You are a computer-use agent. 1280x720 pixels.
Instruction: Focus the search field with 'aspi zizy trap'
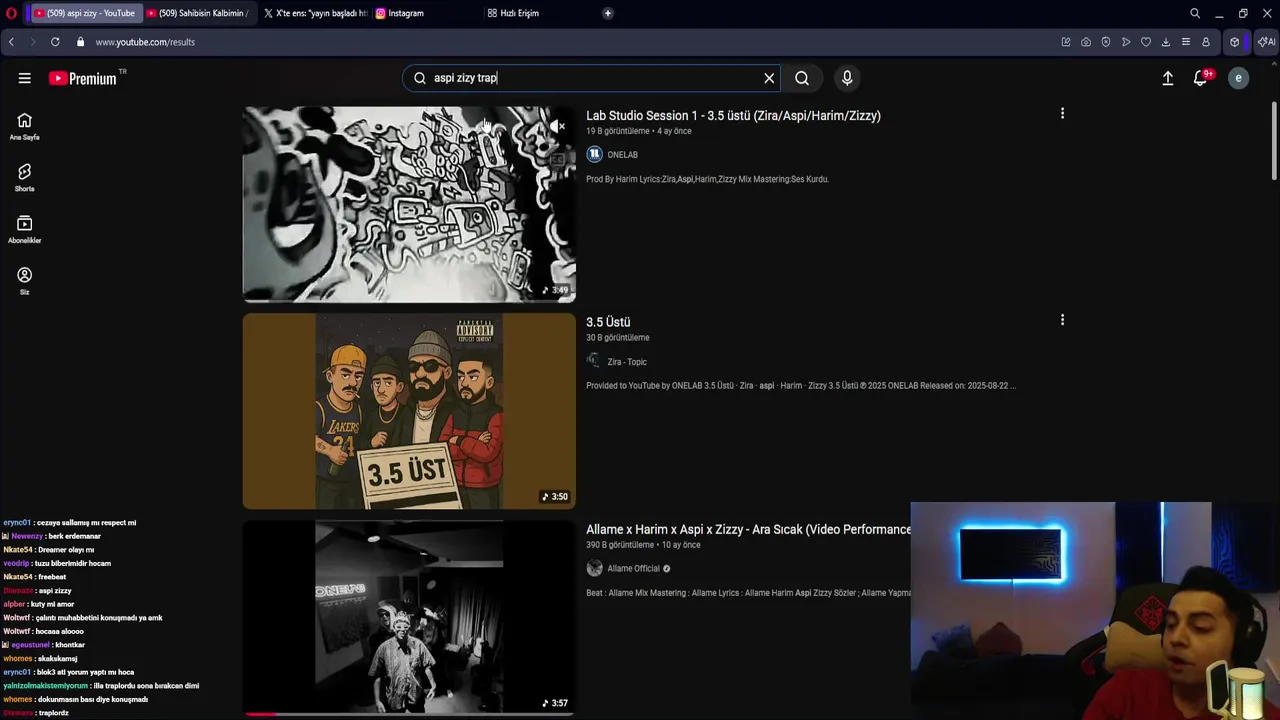coord(590,78)
